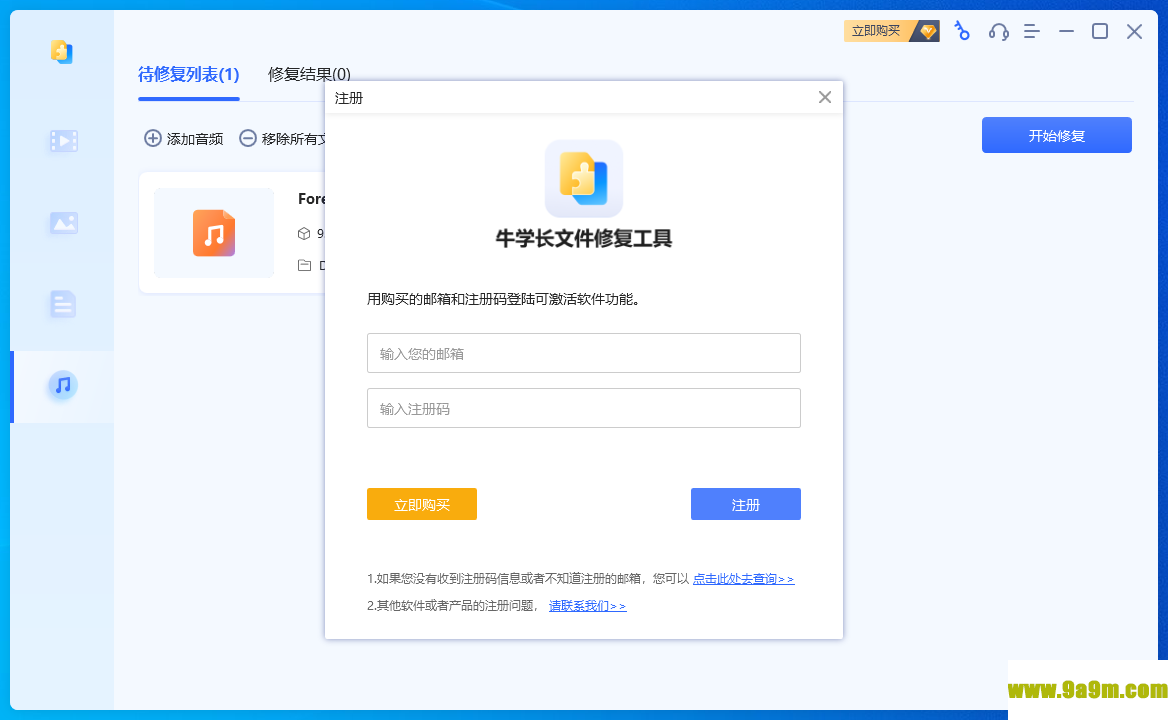The height and width of the screenshot is (720, 1168).
Task: Click the folder path icon in file card
Action: tap(304, 265)
